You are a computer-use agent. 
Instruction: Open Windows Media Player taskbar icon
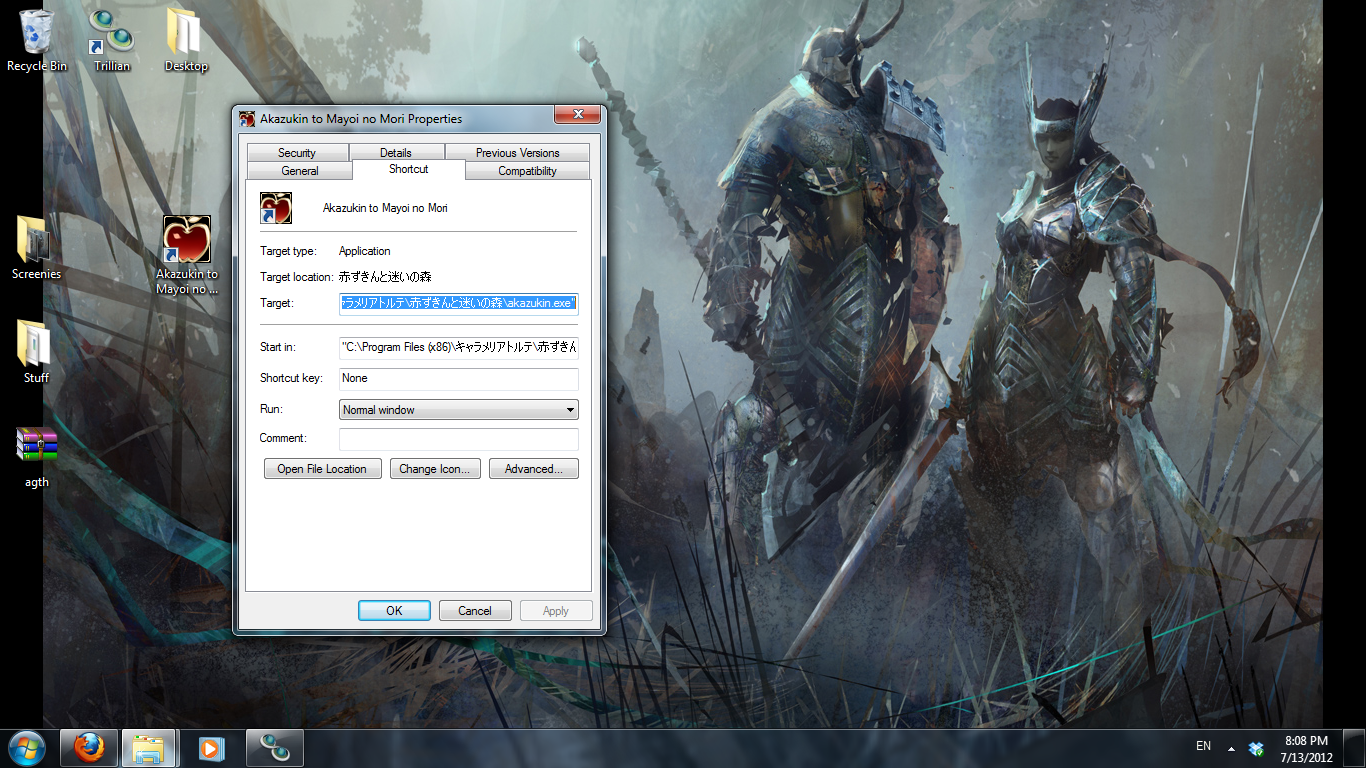211,748
